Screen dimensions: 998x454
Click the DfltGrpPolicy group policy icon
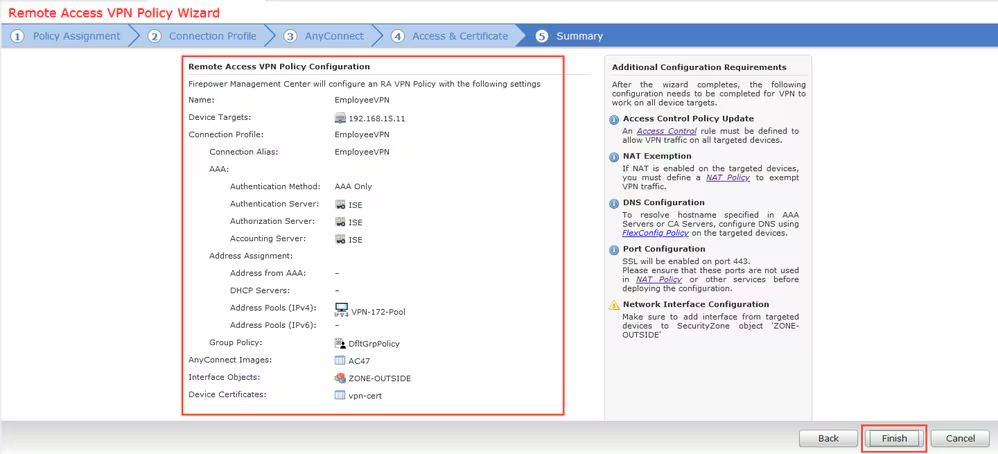point(340,343)
